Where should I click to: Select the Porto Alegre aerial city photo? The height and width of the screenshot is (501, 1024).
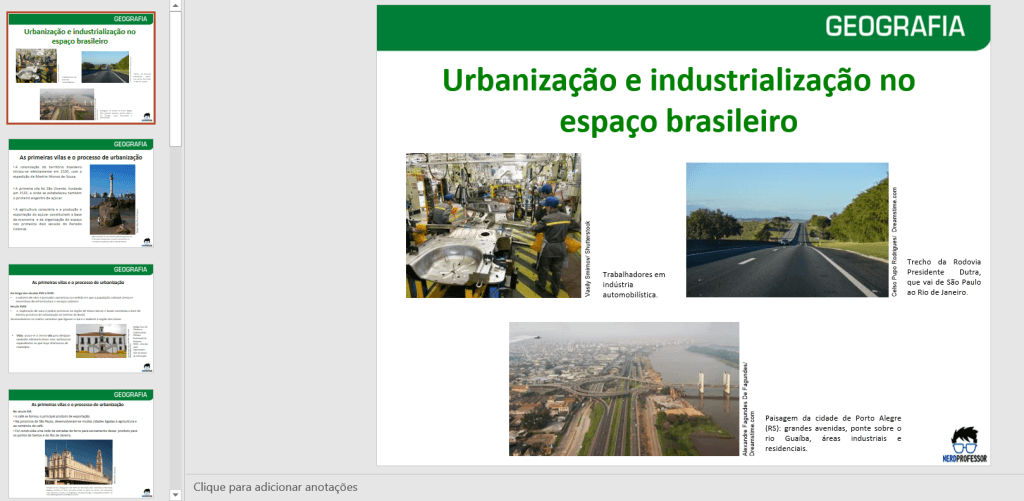(x=624, y=389)
